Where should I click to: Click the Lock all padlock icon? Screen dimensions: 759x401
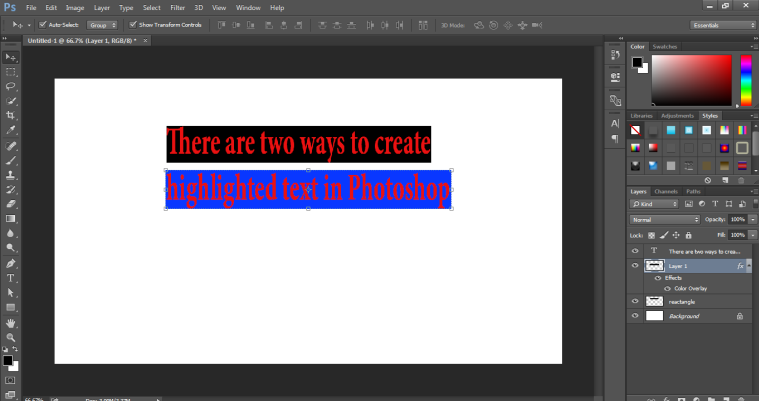point(688,235)
